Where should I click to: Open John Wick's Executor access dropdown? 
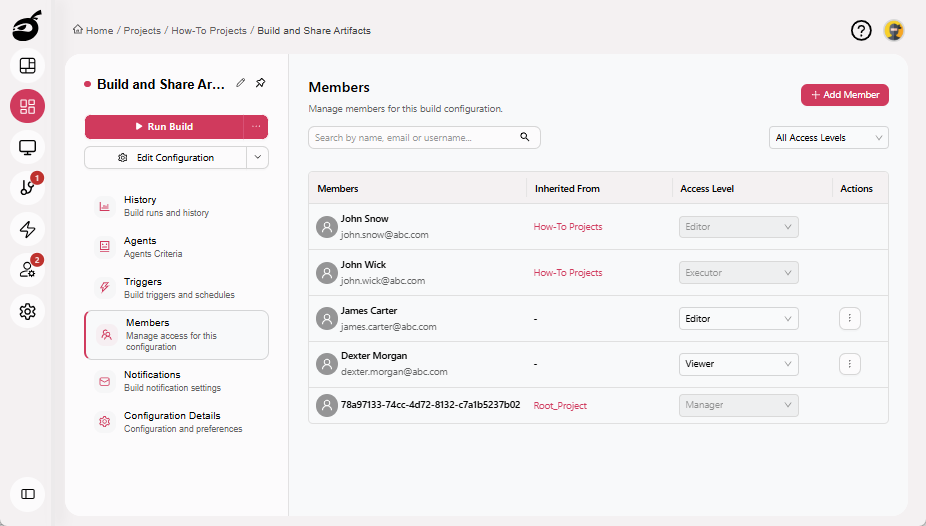[x=739, y=273]
